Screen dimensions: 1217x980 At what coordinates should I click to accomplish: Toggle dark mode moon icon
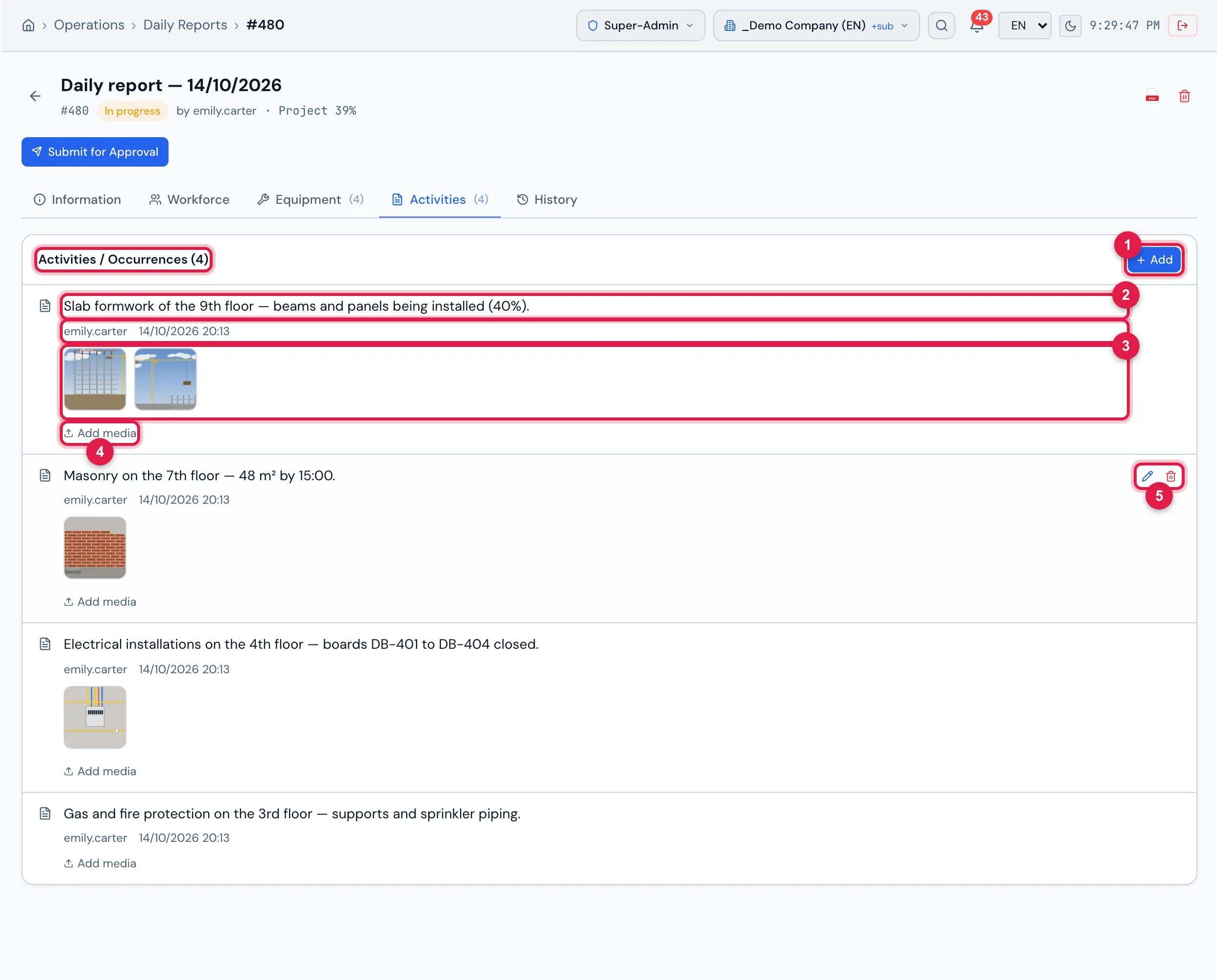(x=1070, y=25)
